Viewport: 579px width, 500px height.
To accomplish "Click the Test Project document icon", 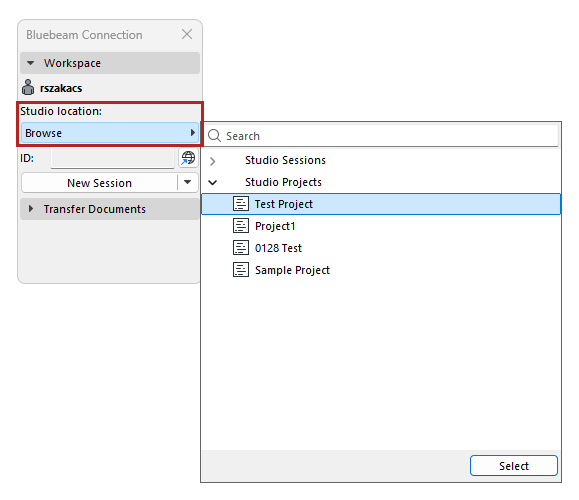I will [x=241, y=204].
